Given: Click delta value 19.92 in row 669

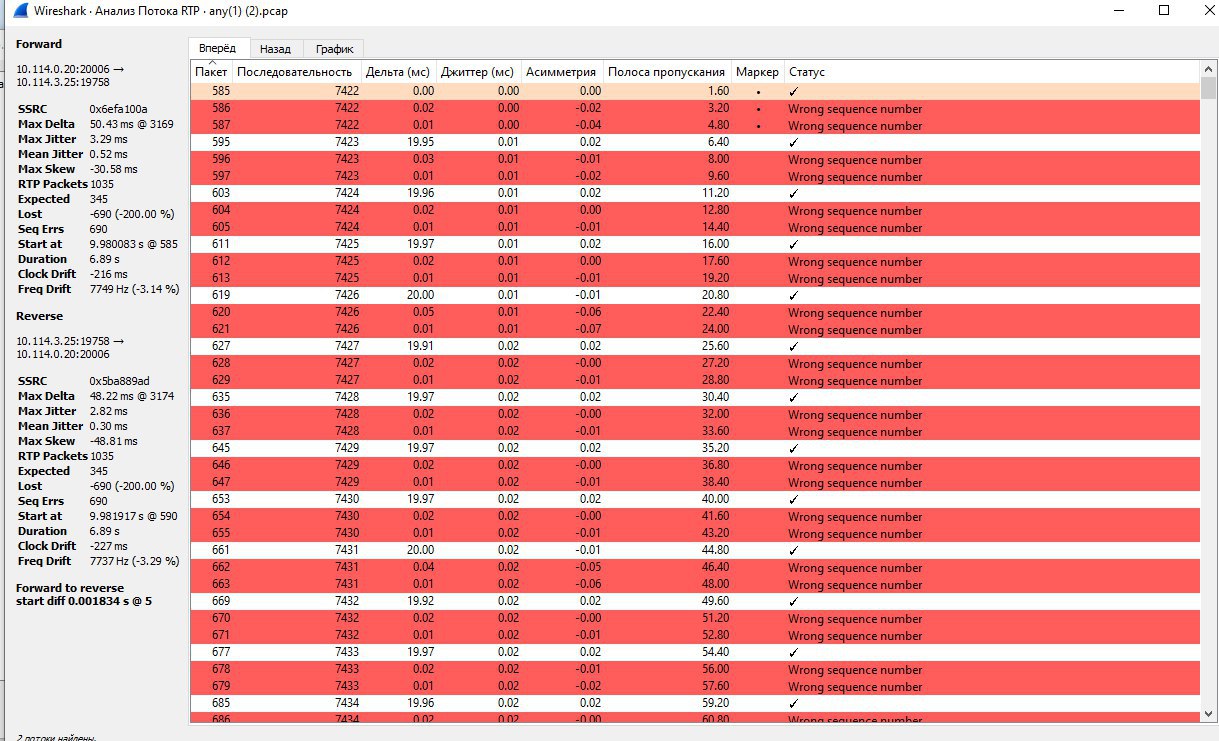Looking at the screenshot, I should pyautogui.click(x=420, y=601).
